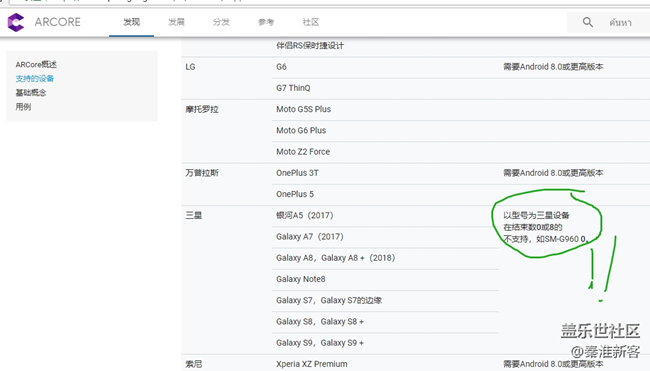Open ARCore概述 in sidebar
This screenshot has height=371, width=650.
(36, 65)
